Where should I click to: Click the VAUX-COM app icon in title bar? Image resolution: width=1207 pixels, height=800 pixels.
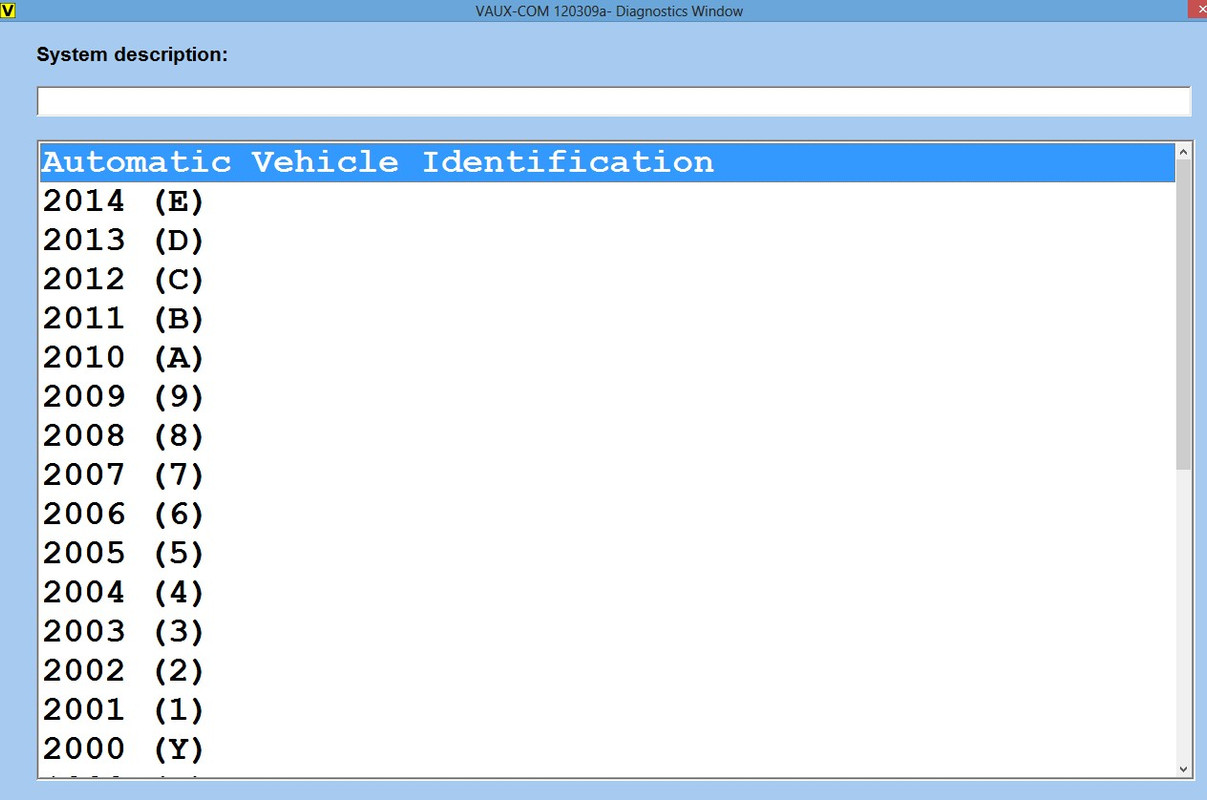pyautogui.click(x=9, y=11)
